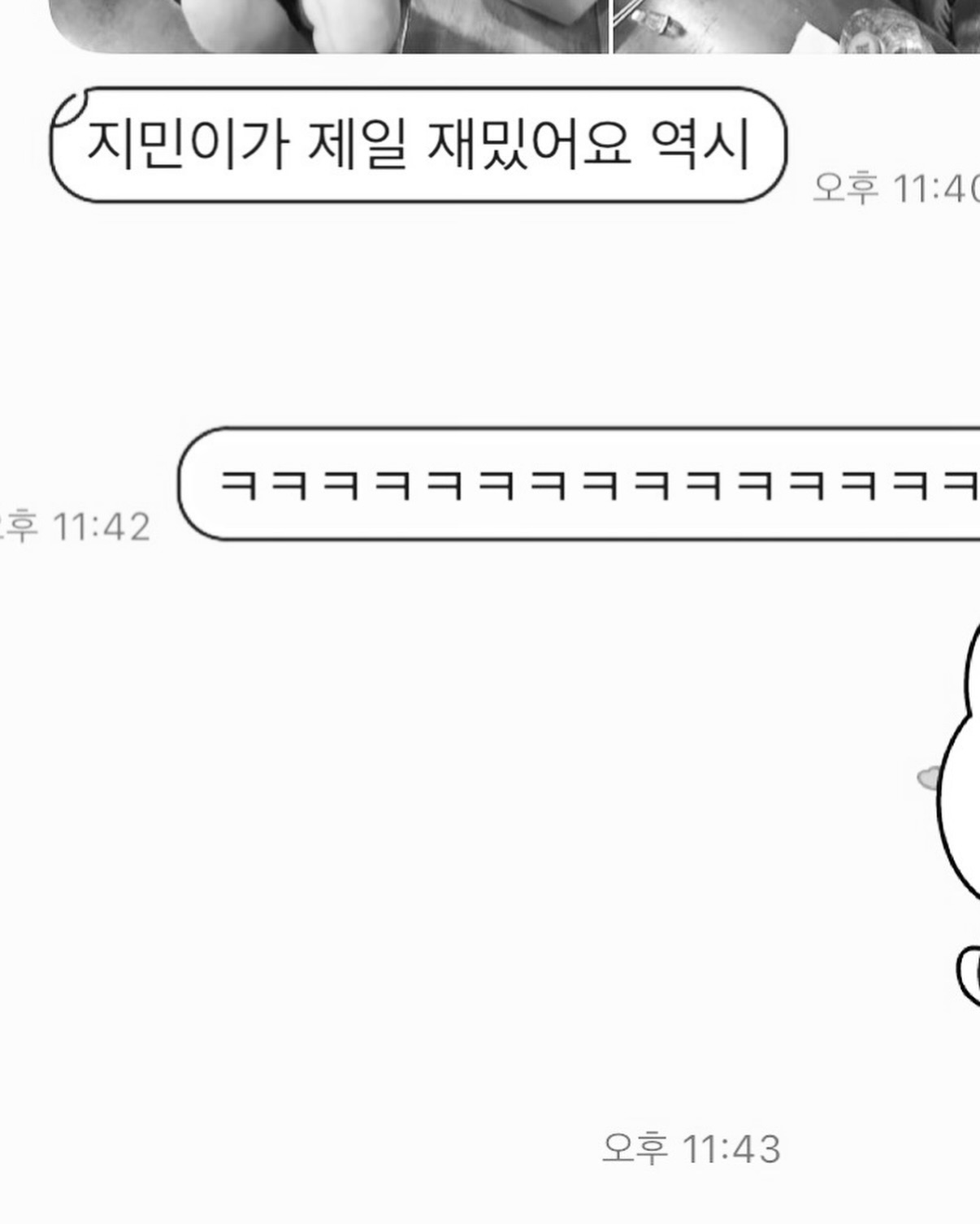Click the sticker character's small paw at bottom
This screenshot has height=1224, width=980.
click(x=969, y=975)
